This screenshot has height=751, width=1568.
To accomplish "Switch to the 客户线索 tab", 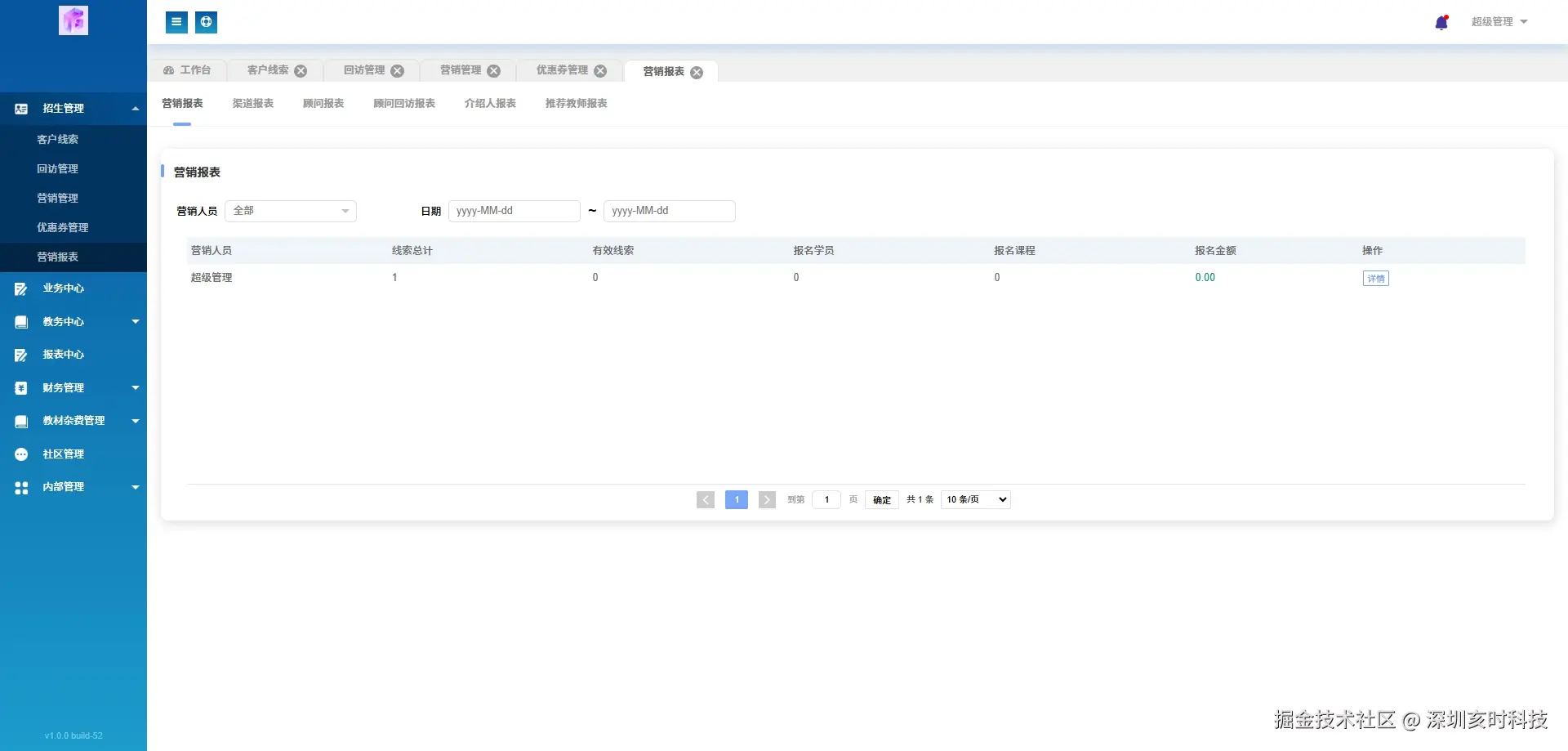I will 268,70.
